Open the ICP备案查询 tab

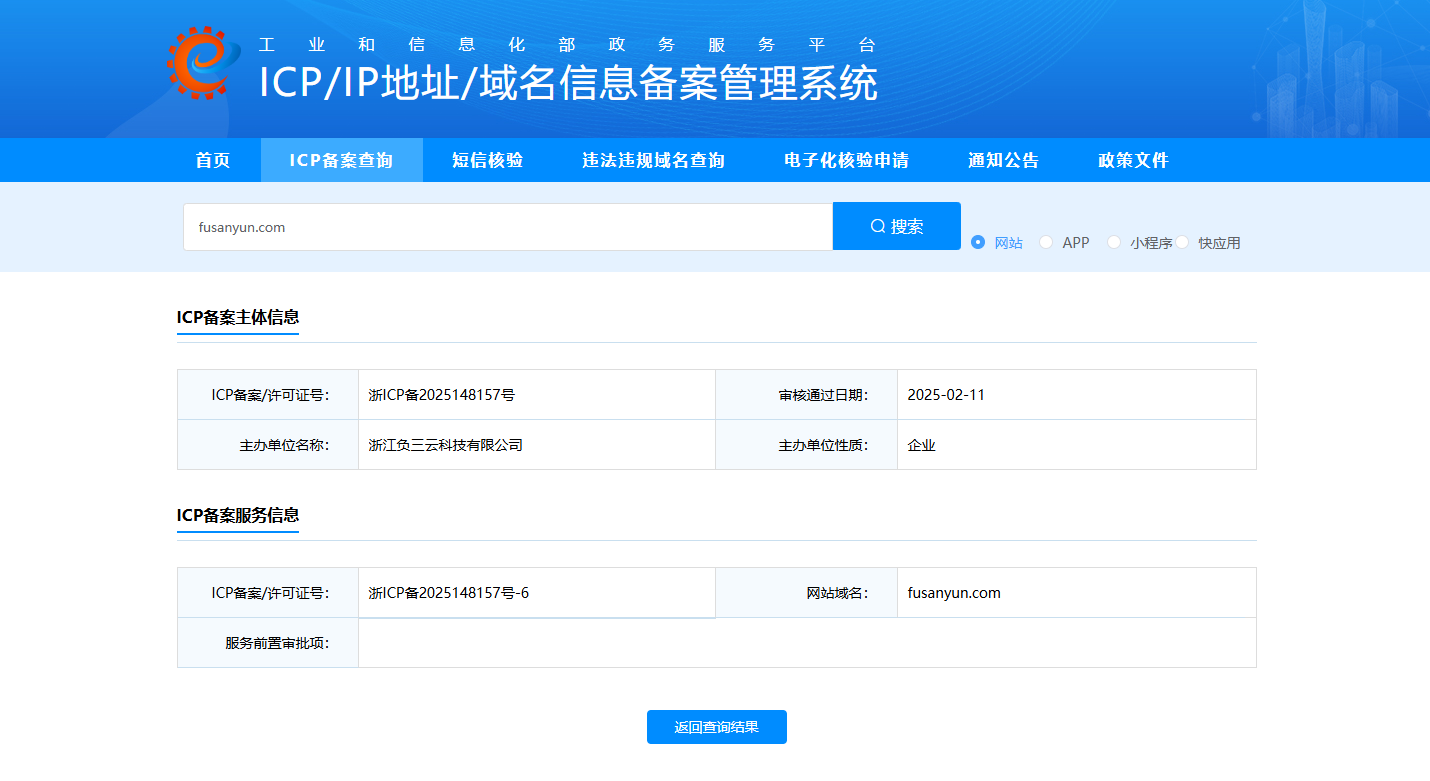(341, 160)
